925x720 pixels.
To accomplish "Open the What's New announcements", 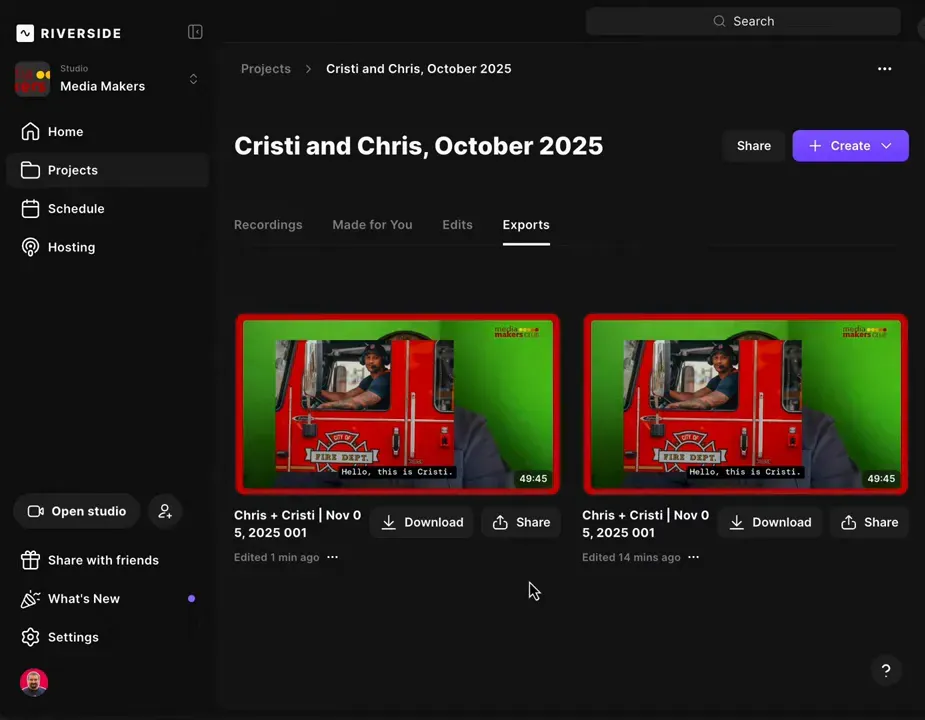I will click(83, 598).
